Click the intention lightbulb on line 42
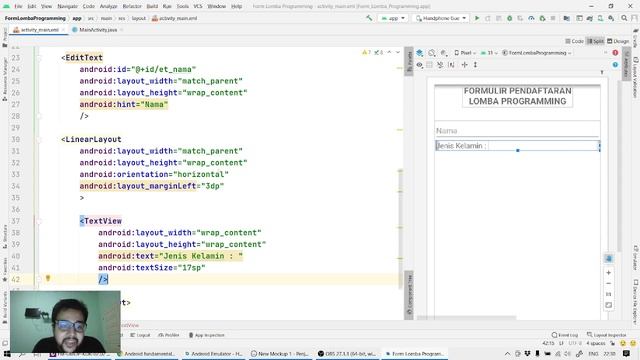 (x=48, y=279)
